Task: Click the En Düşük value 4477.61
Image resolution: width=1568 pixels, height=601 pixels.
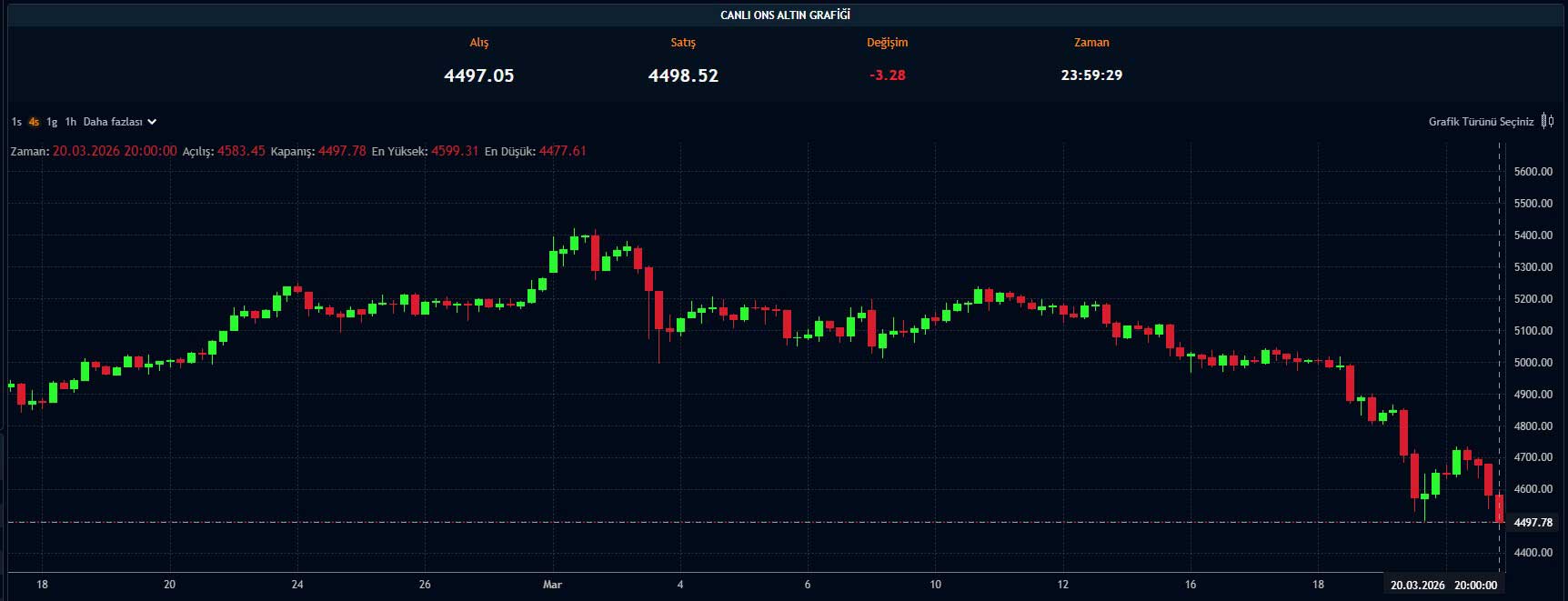Action: point(562,151)
